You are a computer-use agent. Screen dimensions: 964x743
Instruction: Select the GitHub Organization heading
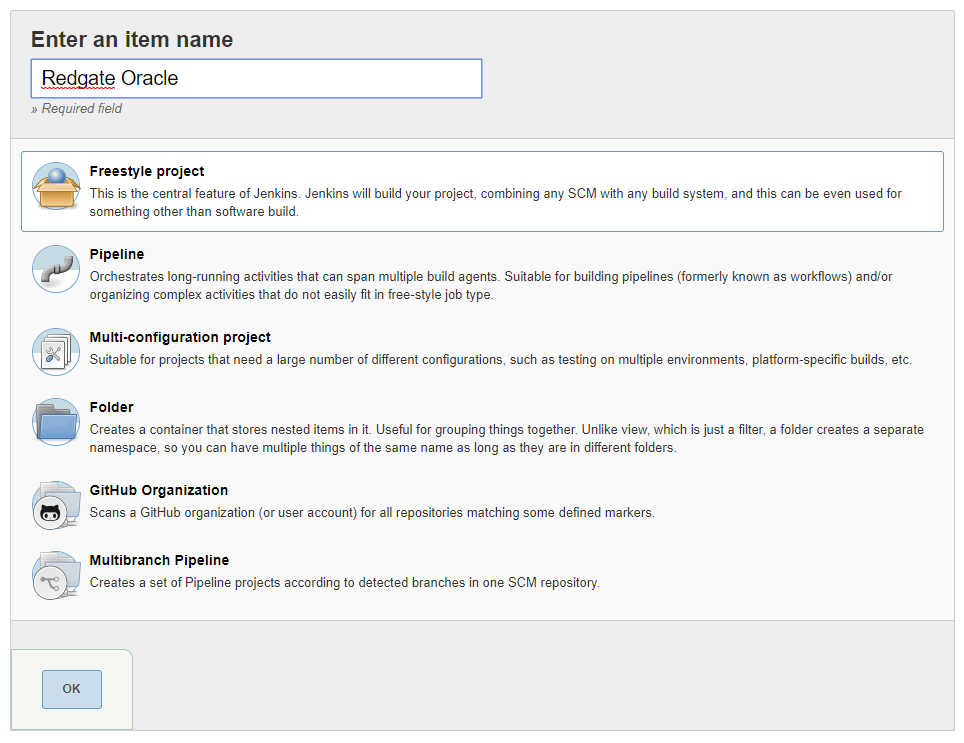[159, 490]
